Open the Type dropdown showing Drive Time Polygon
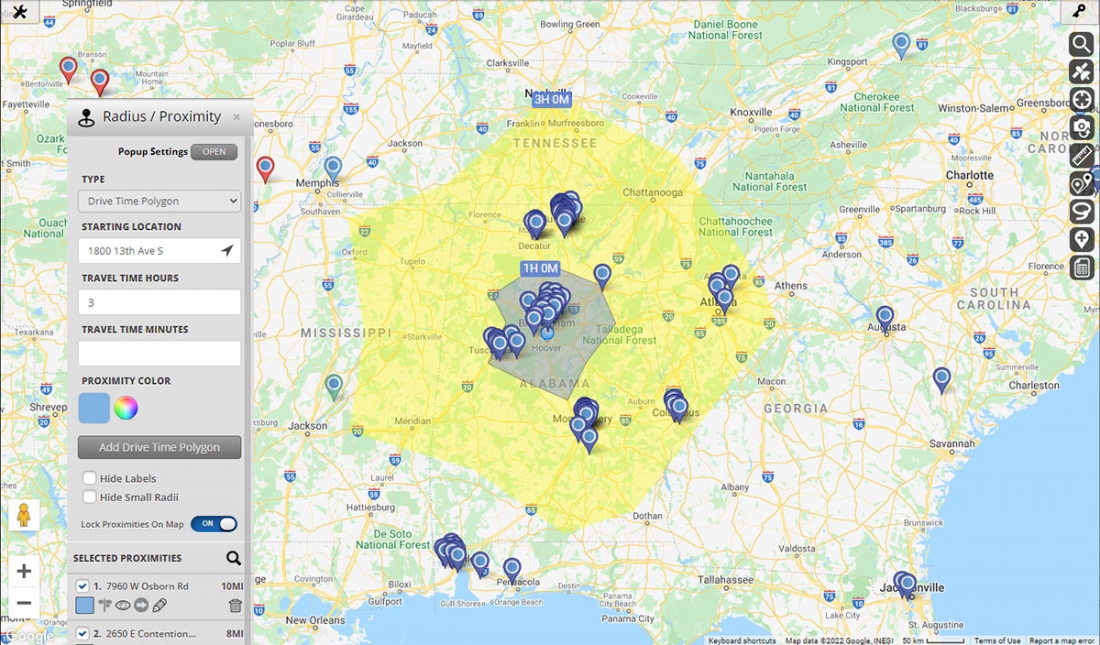 (x=158, y=201)
